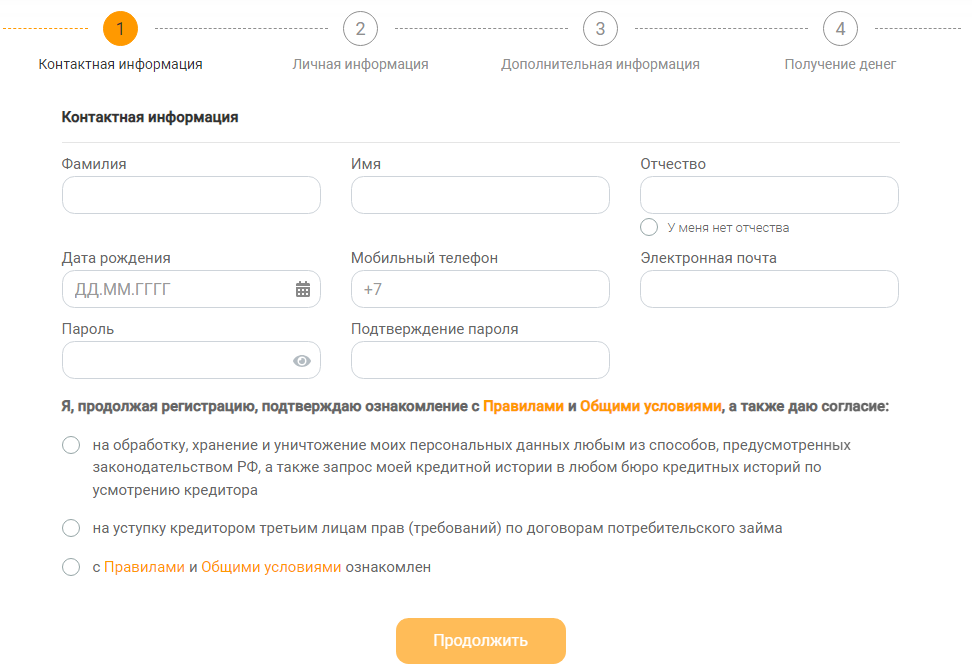Click the 'Продолжить' button

pos(480,640)
